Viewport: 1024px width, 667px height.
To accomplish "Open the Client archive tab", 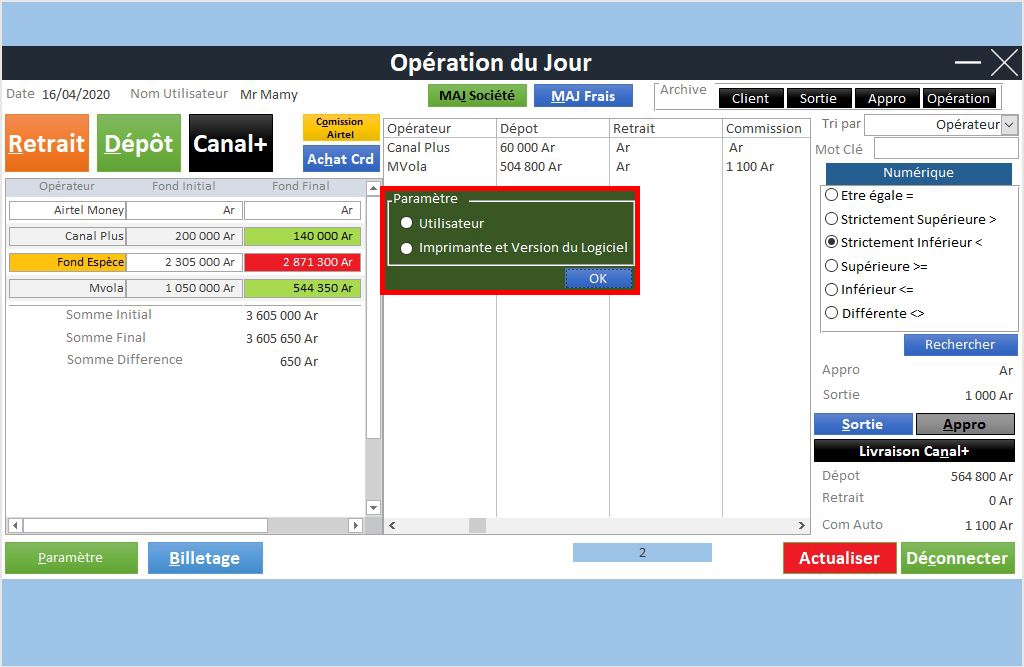I will (x=750, y=98).
